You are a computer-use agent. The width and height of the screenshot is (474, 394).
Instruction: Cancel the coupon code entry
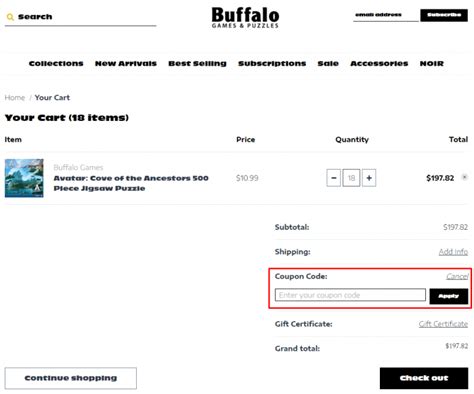(457, 276)
